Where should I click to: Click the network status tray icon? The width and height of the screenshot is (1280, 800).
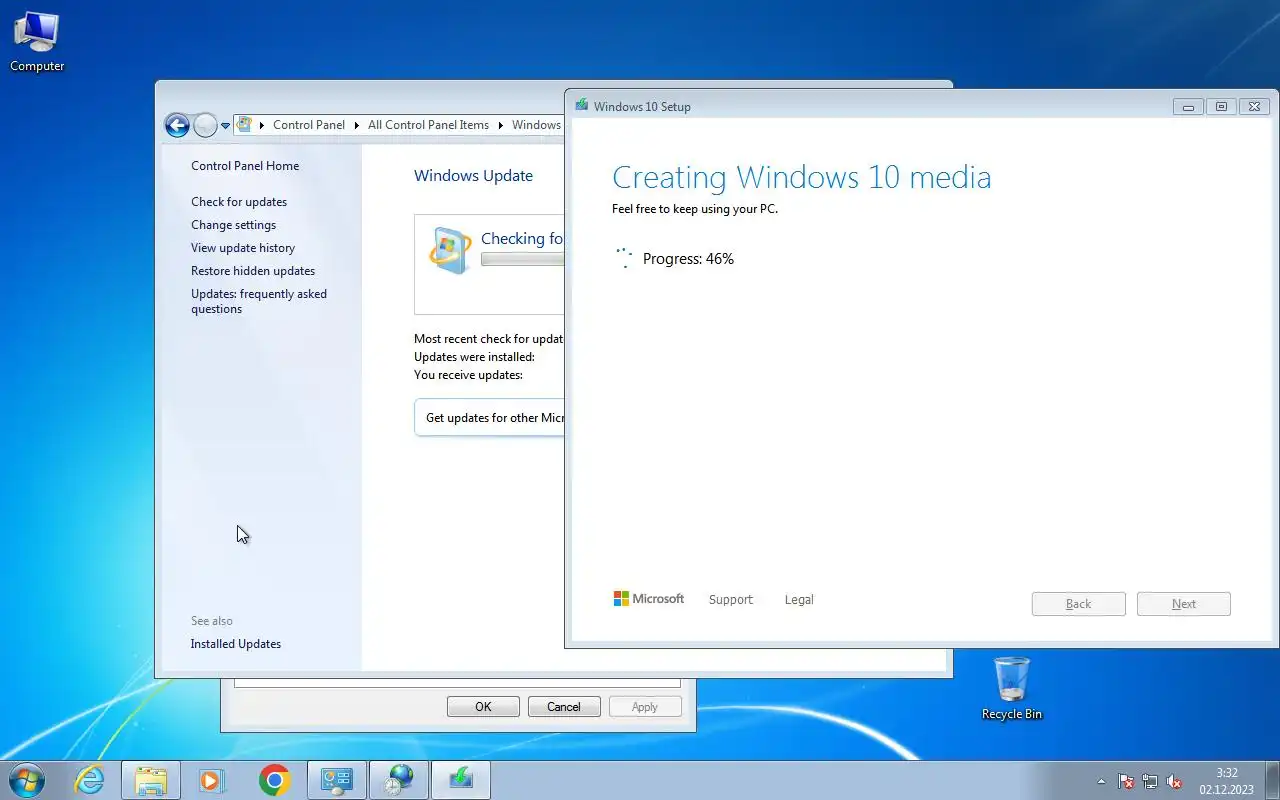pyautogui.click(x=1150, y=781)
